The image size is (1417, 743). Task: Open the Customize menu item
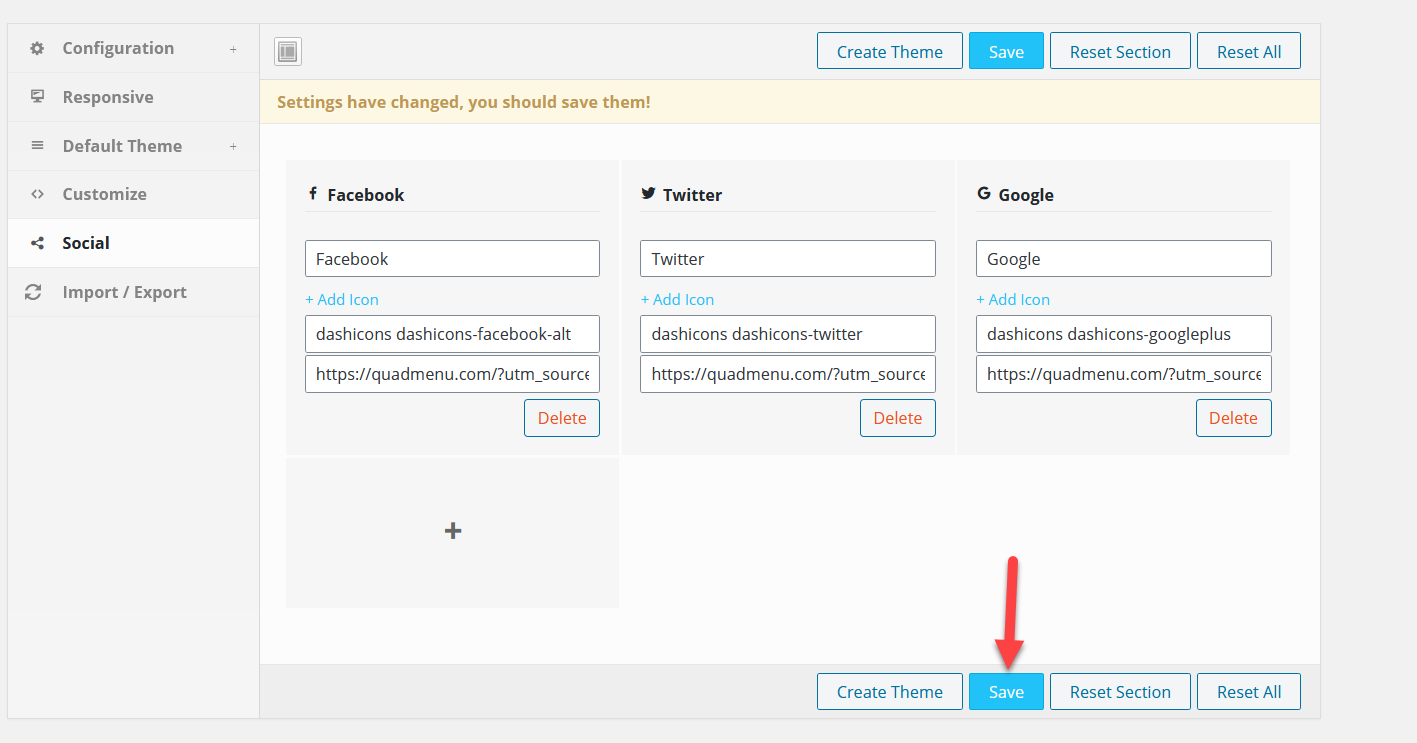click(133, 194)
